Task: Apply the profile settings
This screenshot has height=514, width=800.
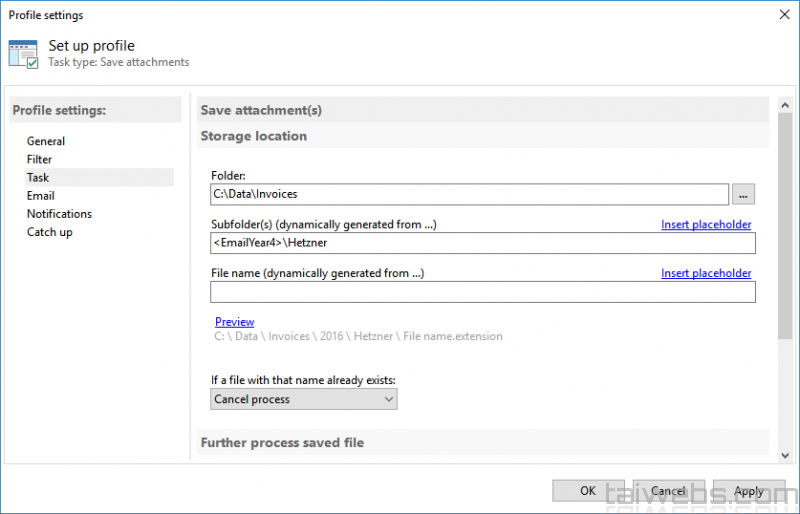Action: point(748,491)
